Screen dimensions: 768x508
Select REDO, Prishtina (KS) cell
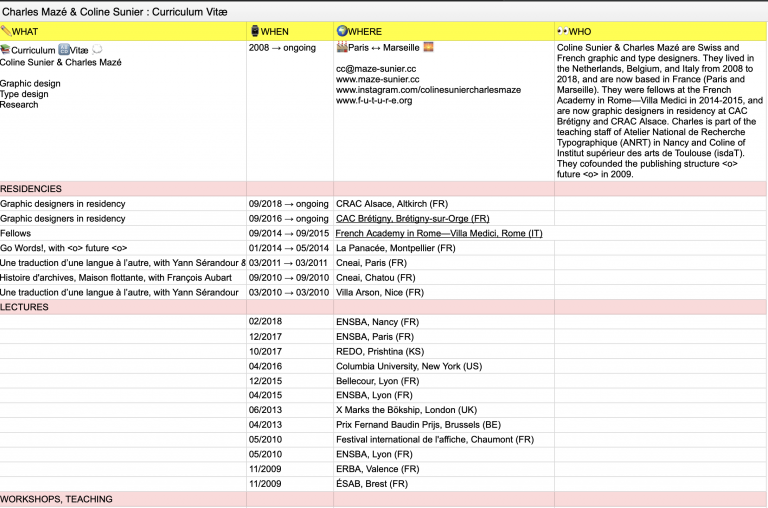pos(444,351)
